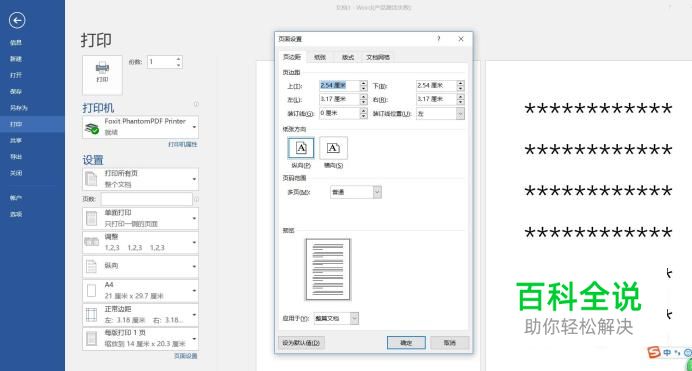This screenshot has width=692, height=371.
Task: Click the single-sided print (单面打印) icon
Action: [x=91, y=218]
